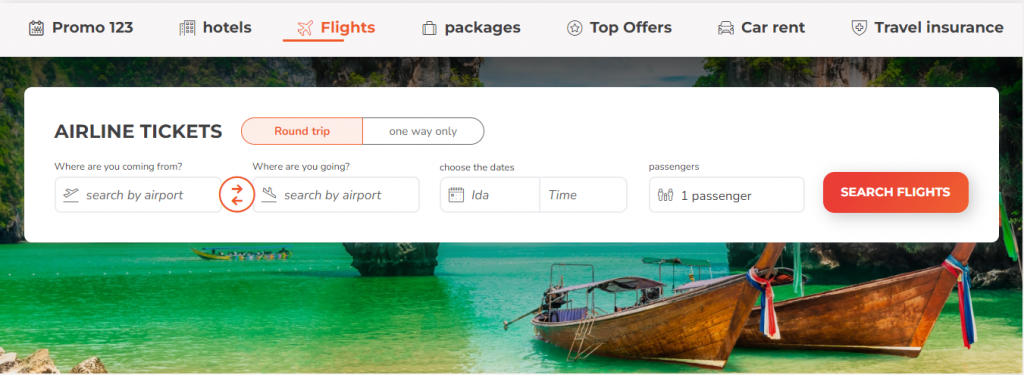
Task: Click the landing plane icon in destination field
Action: 268,194
